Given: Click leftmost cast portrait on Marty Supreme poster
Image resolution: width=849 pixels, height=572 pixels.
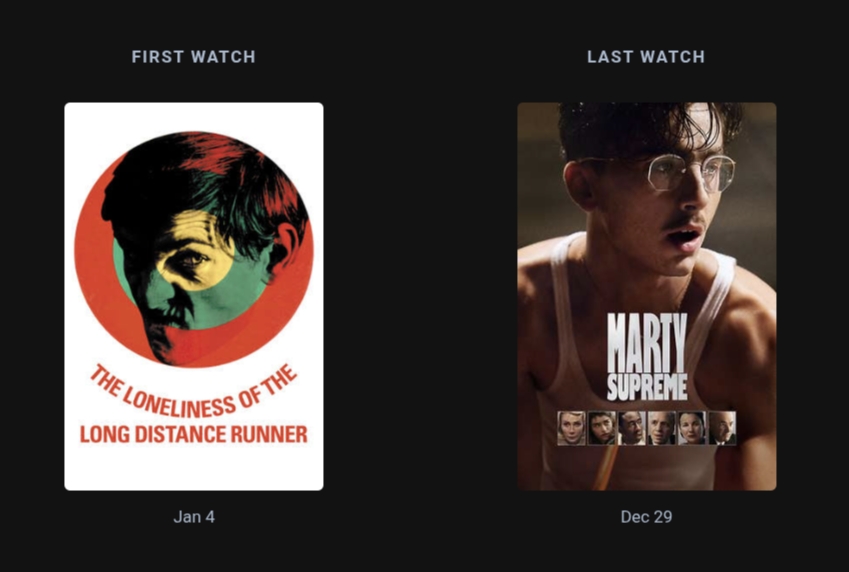Looking at the screenshot, I should pos(571,428).
